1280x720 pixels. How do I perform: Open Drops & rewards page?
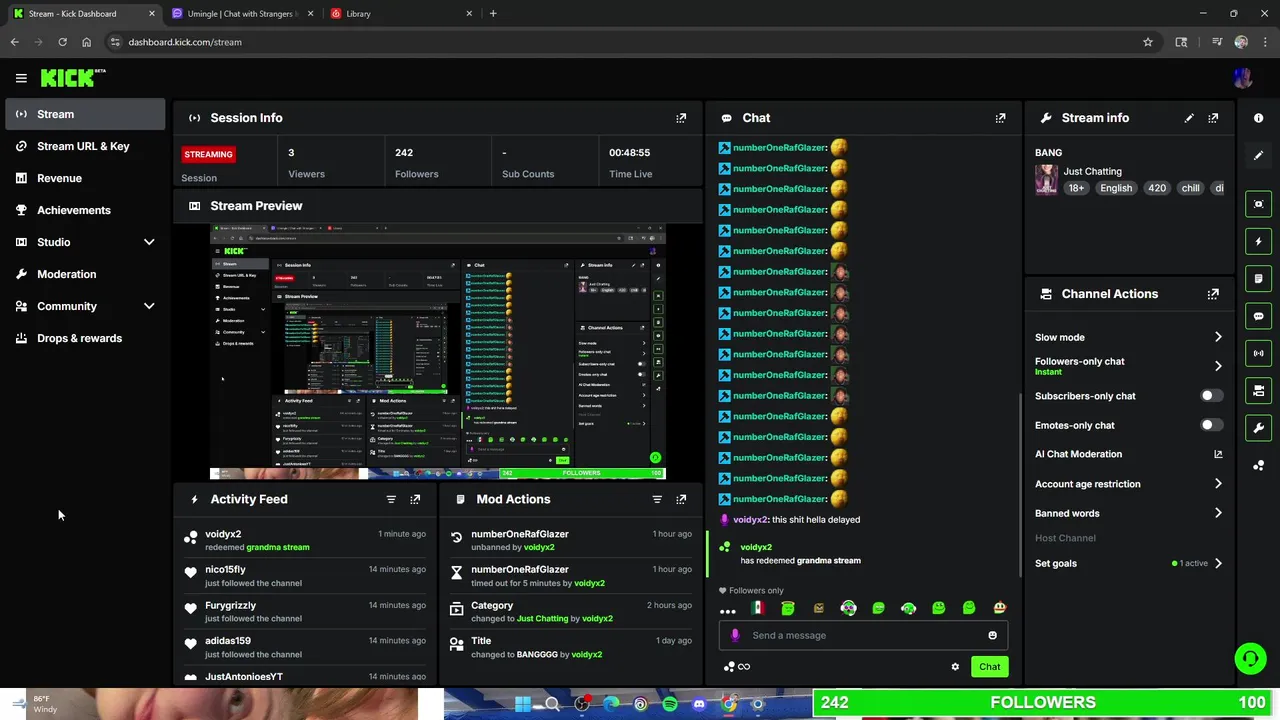85,338
